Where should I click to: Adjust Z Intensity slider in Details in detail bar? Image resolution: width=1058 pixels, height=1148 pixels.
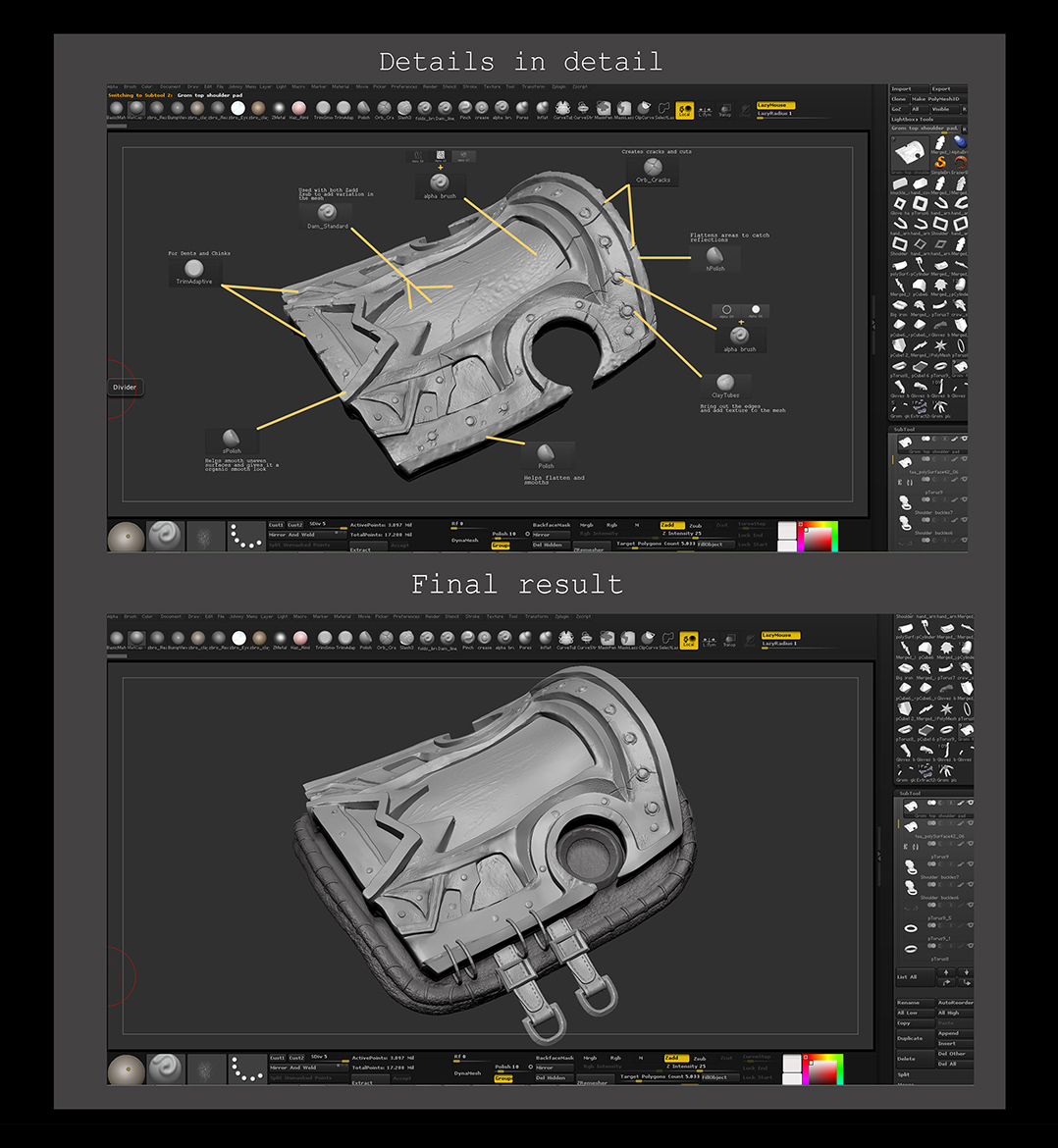tap(681, 533)
